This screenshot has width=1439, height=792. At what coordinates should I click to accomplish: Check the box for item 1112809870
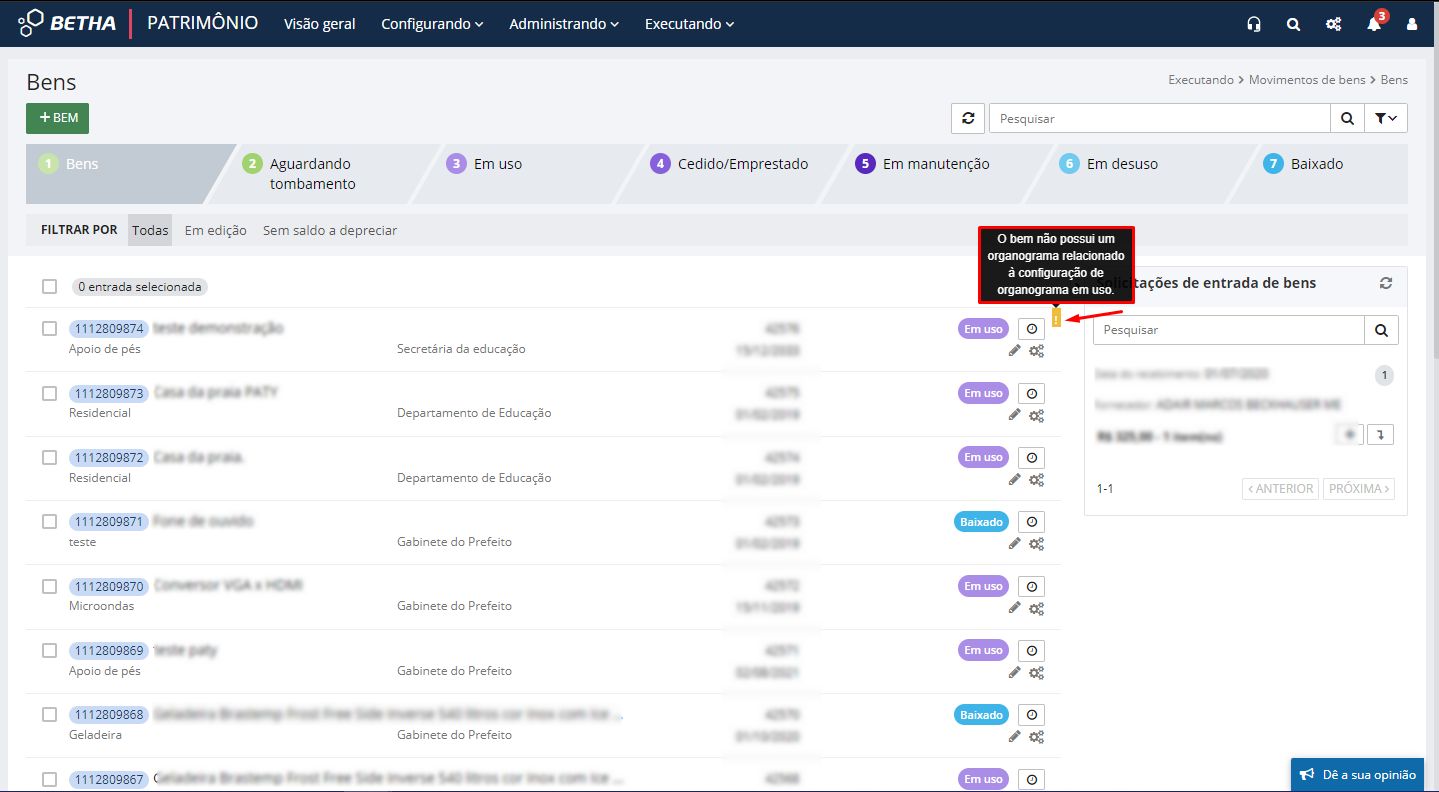(50, 586)
